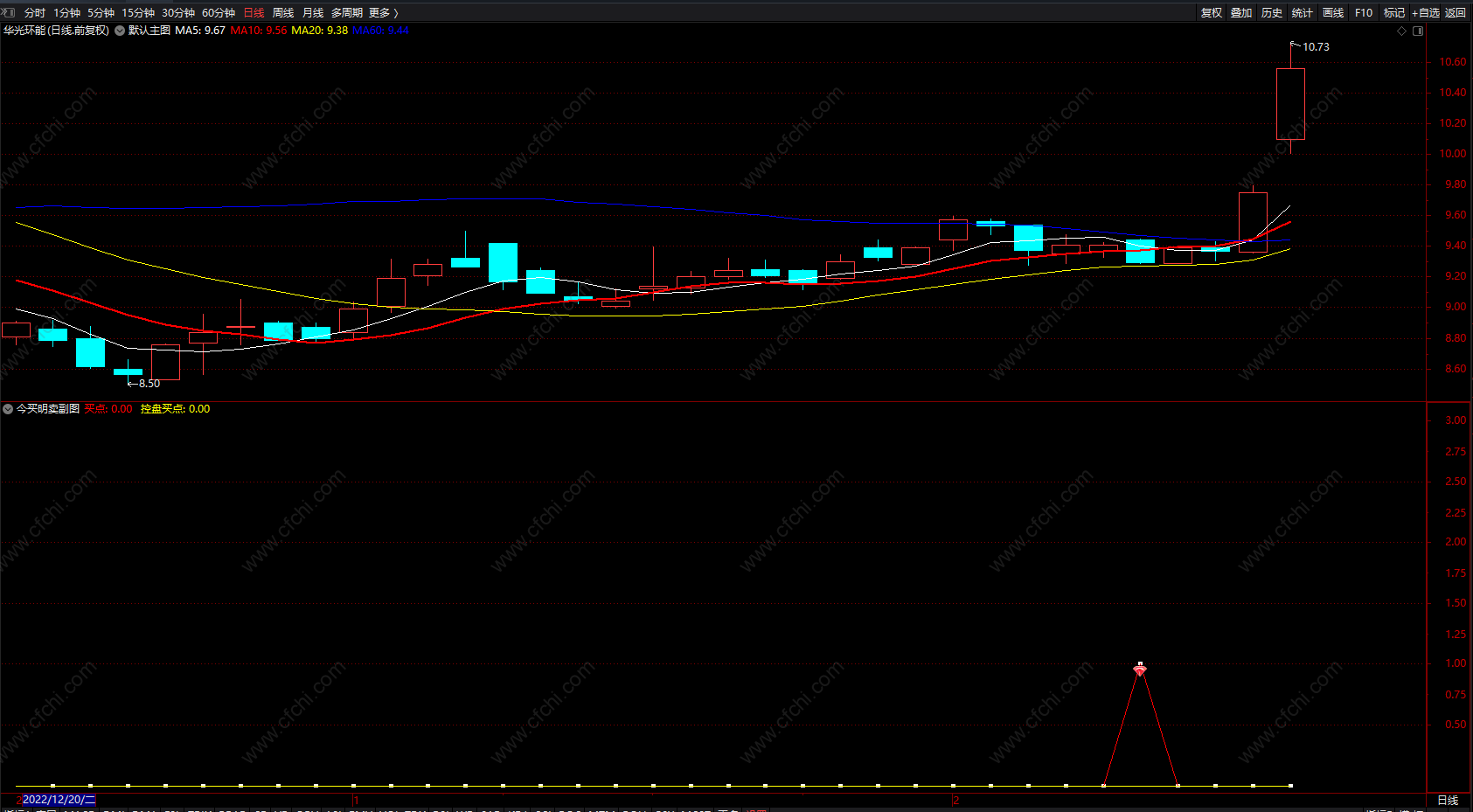Click the MA5: 9.67 indicator value

click(200, 31)
